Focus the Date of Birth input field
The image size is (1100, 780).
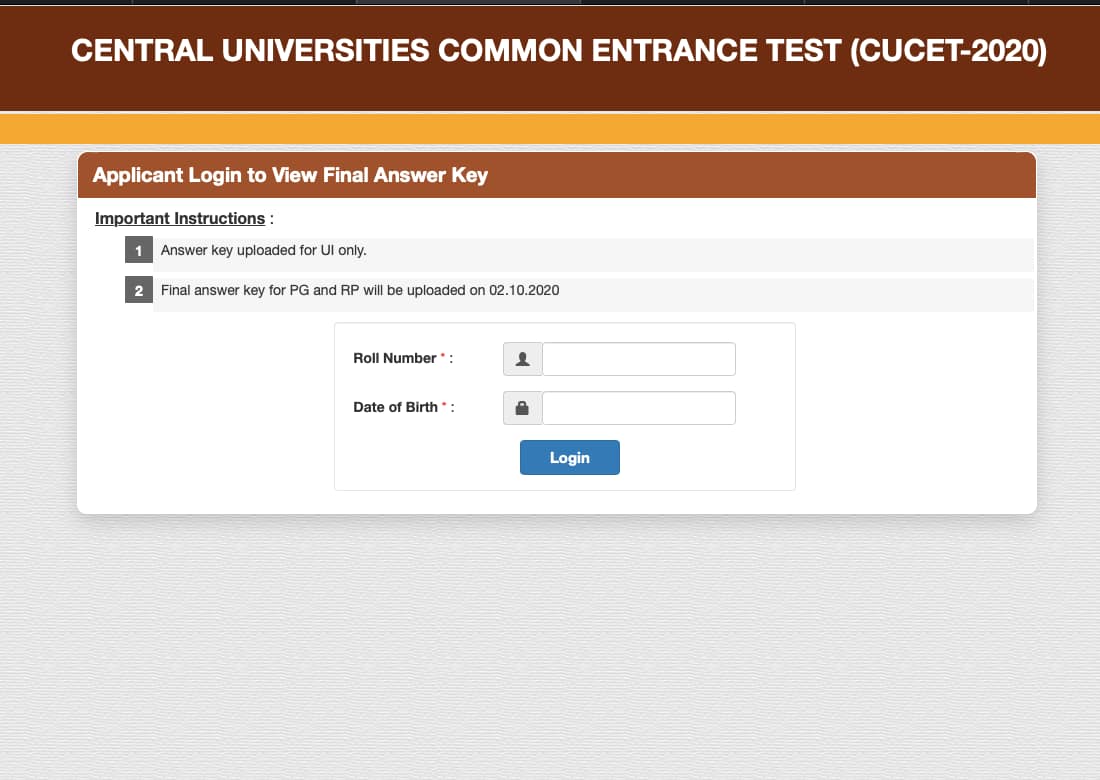pyautogui.click(x=638, y=408)
